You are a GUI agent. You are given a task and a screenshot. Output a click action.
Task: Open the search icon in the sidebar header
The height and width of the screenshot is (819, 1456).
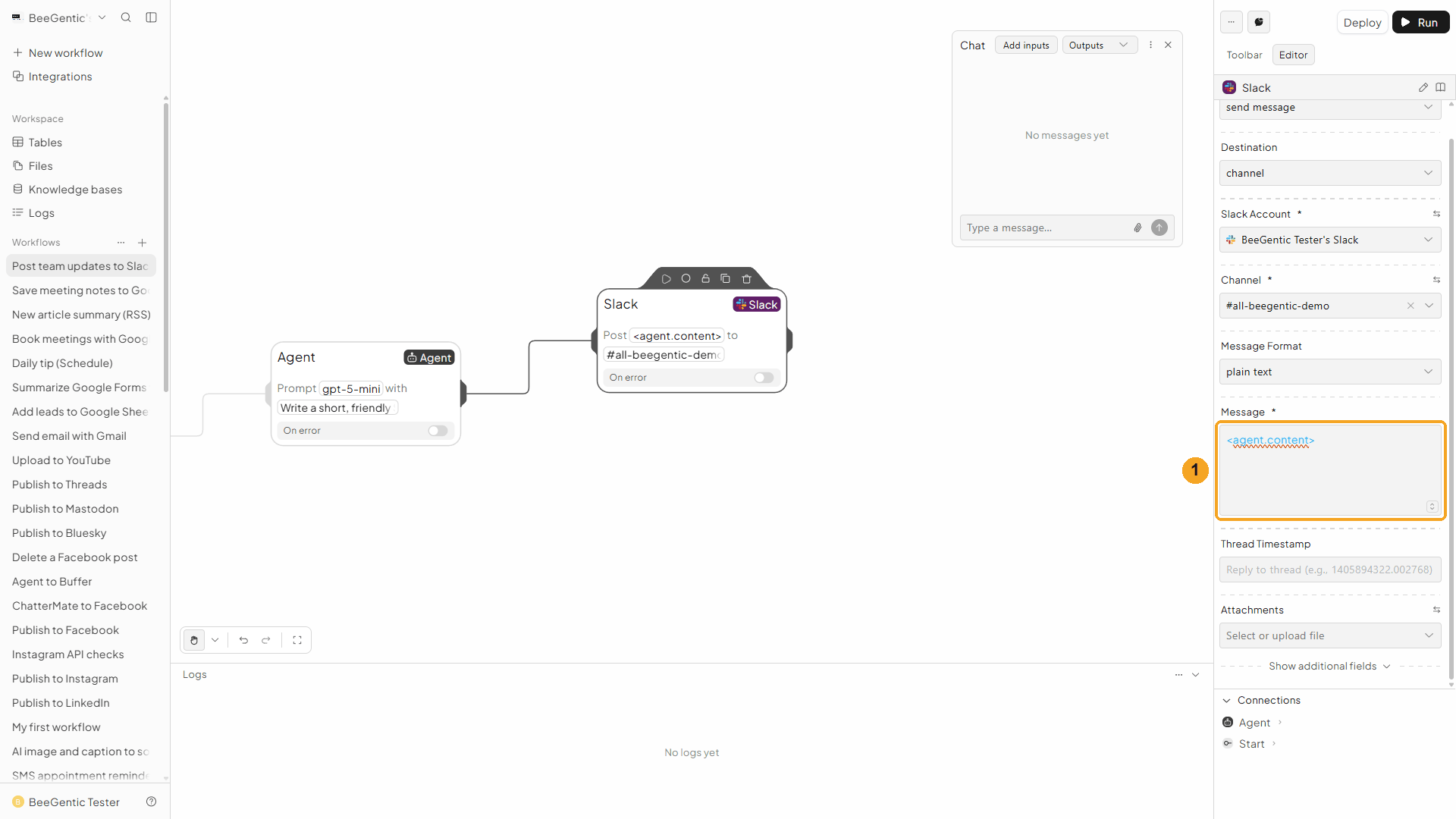point(126,17)
